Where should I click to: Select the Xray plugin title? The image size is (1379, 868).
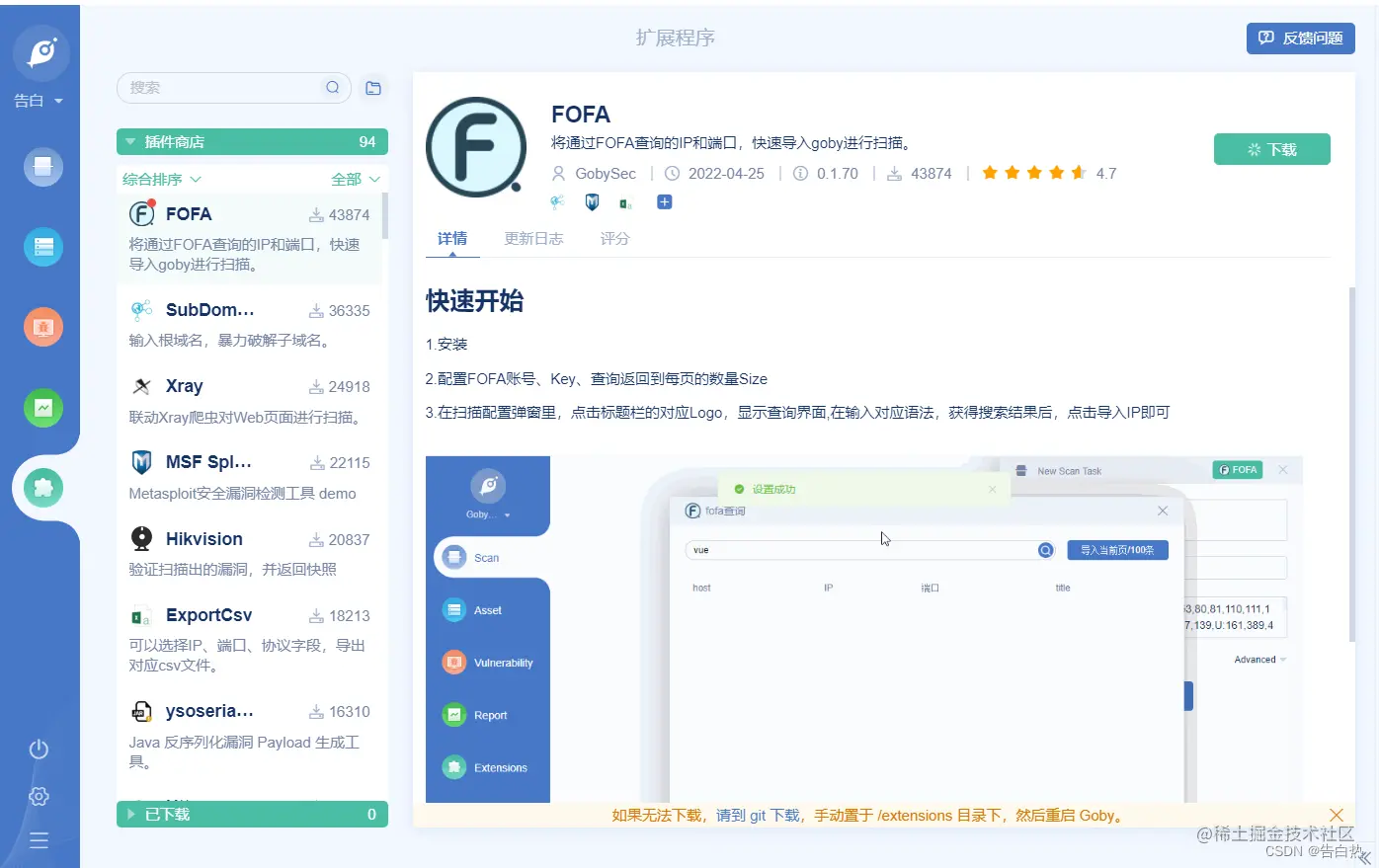coord(185,386)
